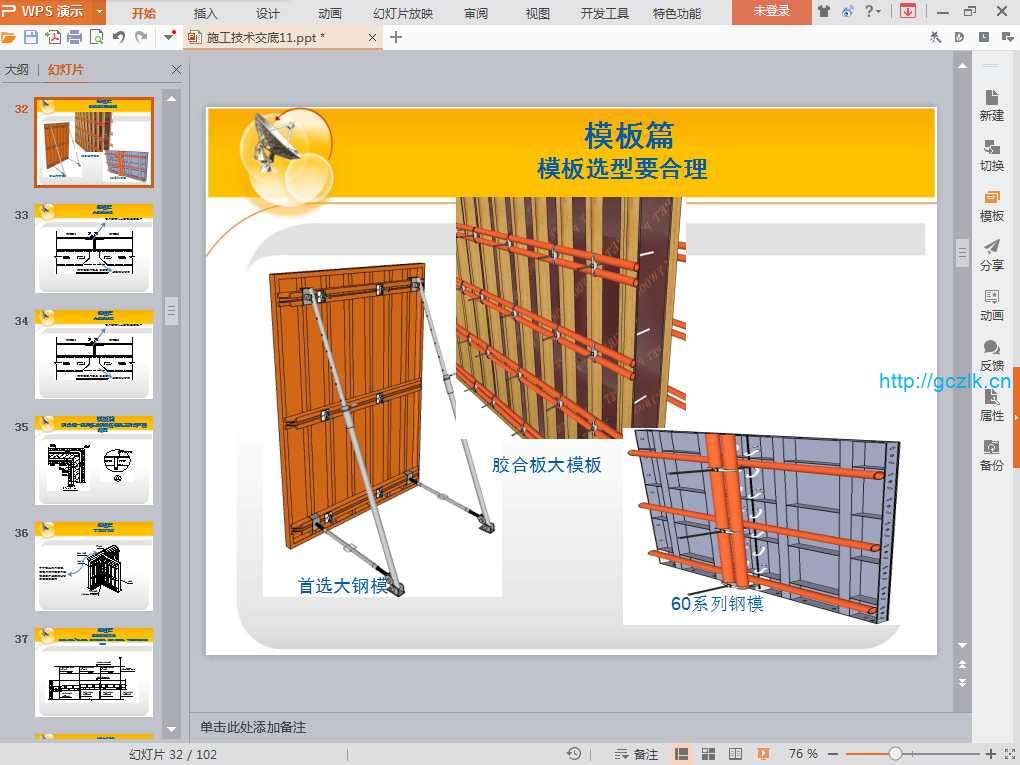The width and height of the screenshot is (1020, 765).
Task: Select slide 35 thumbnail
Action: pos(94,460)
